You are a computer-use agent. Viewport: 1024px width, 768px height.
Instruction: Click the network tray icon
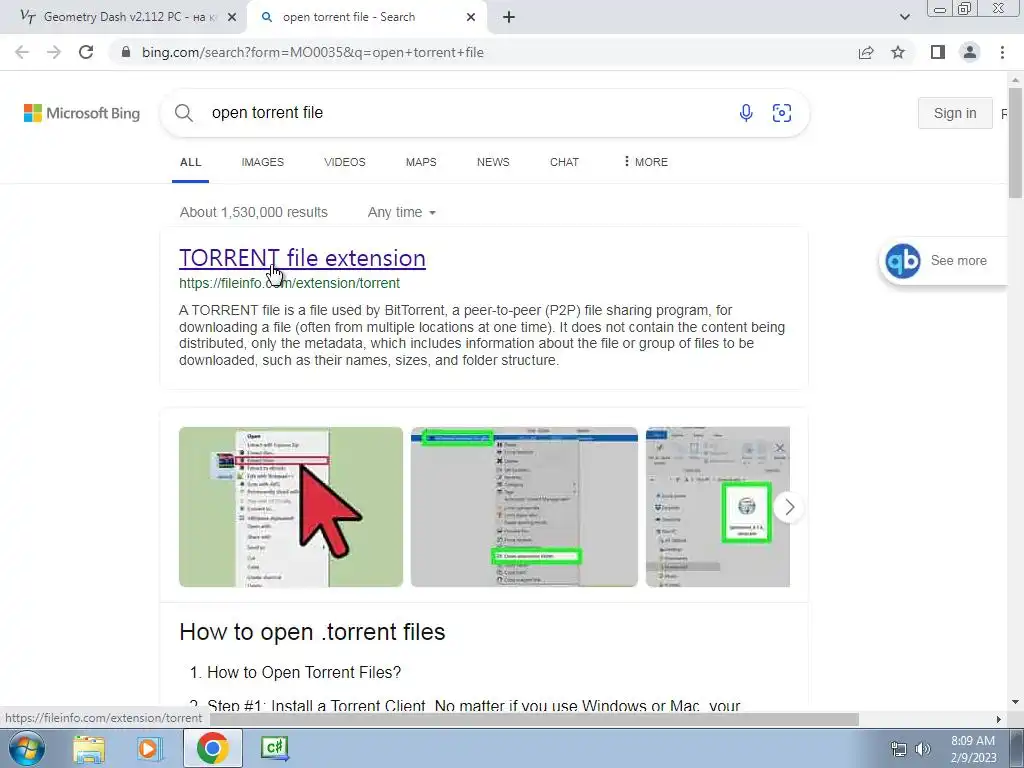pos(899,749)
